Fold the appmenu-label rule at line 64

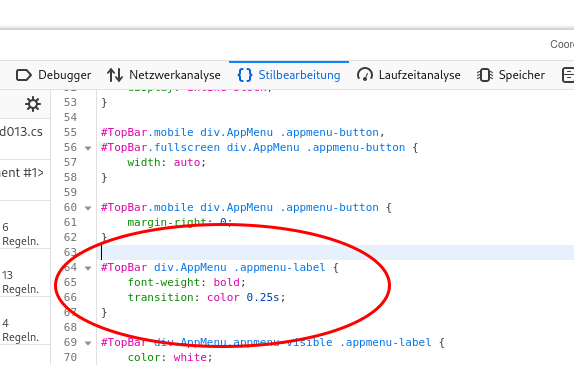click(x=88, y=268)
